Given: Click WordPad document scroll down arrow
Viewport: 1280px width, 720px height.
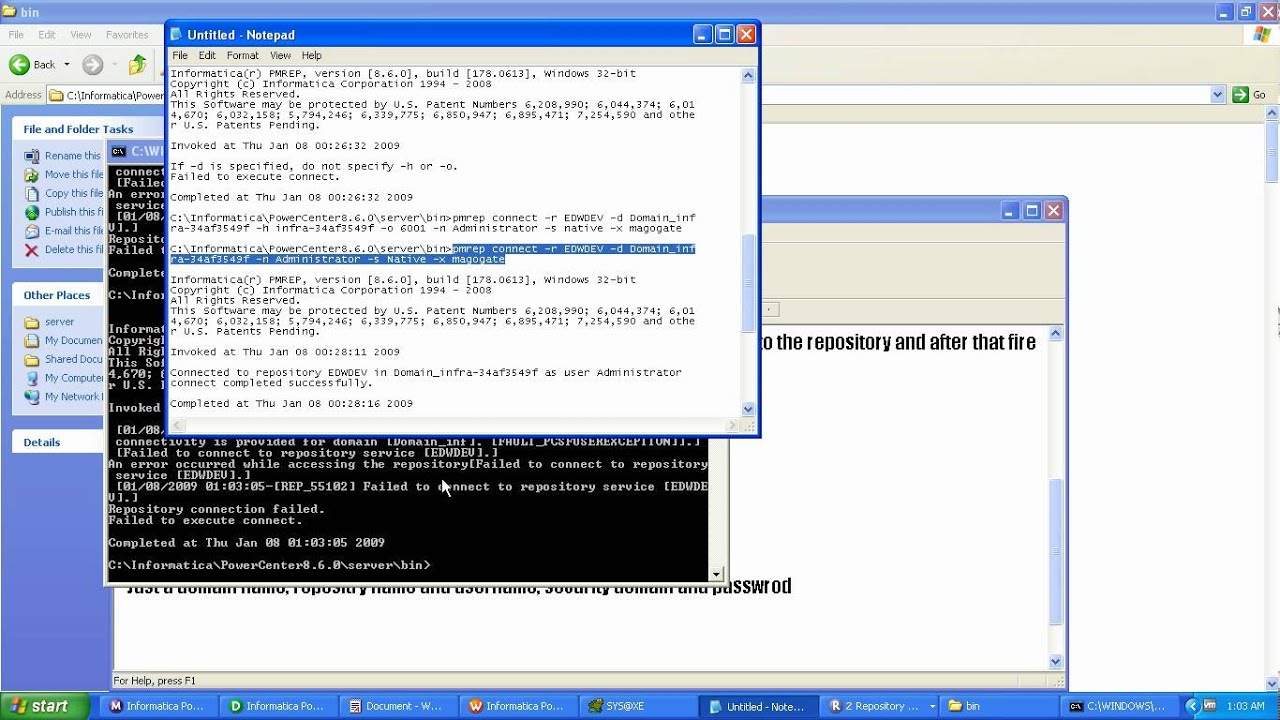Looking at the screenshot, I should click(1056, 661).
